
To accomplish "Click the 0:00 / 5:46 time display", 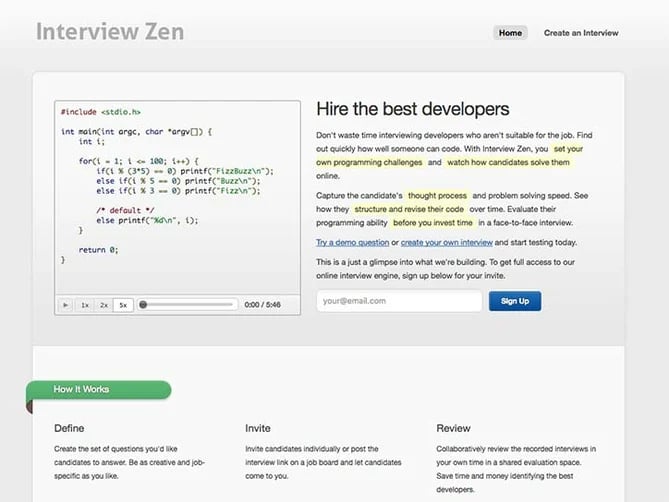I will click(263, 304).
